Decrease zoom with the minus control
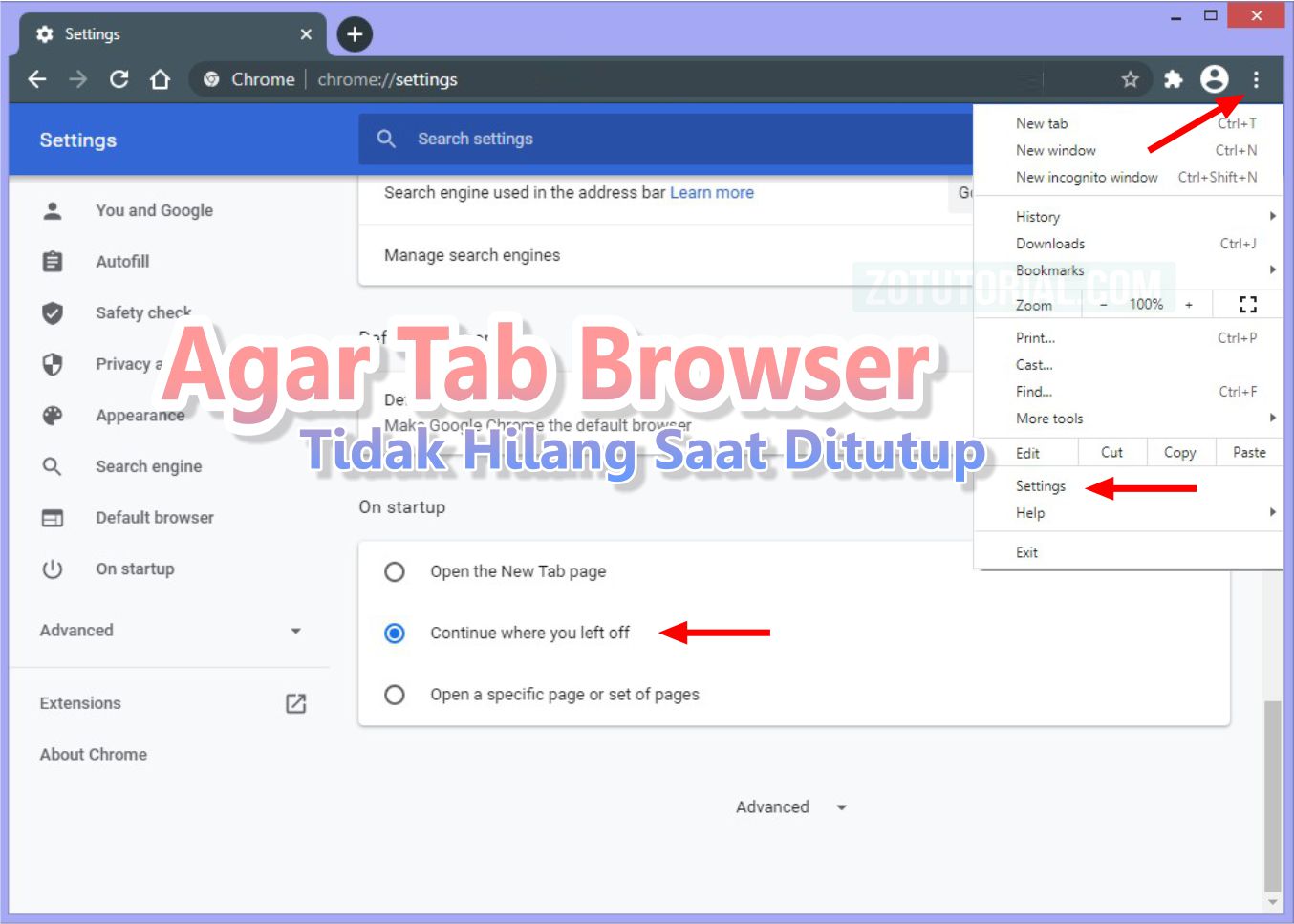1294x924 pixels. (1104, 304)
